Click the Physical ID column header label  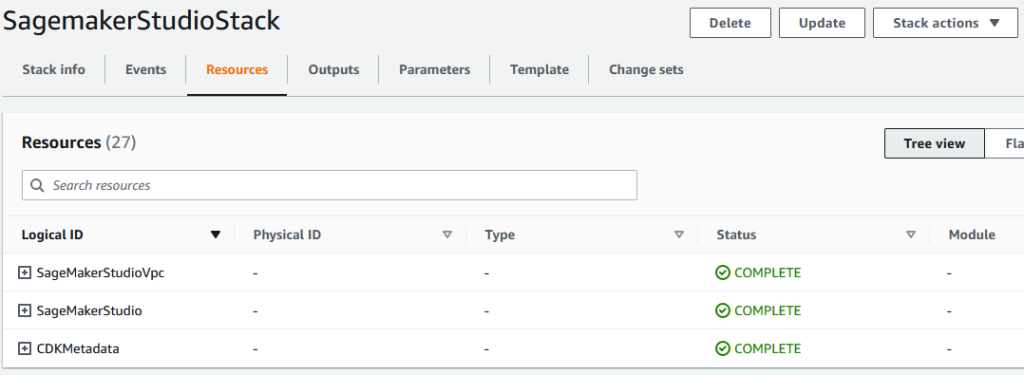coord(287,235)
